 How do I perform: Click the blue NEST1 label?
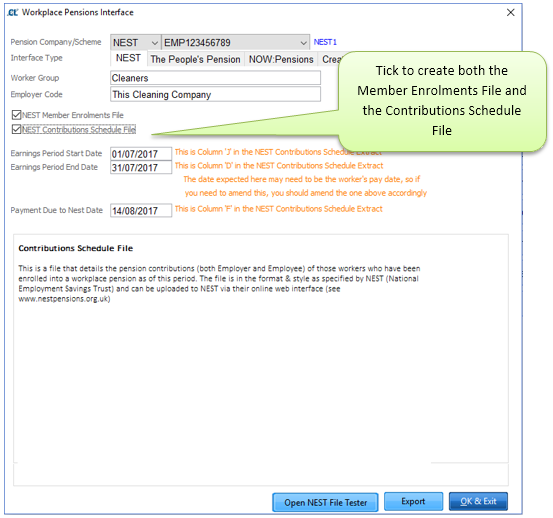(x=325, y=42)
